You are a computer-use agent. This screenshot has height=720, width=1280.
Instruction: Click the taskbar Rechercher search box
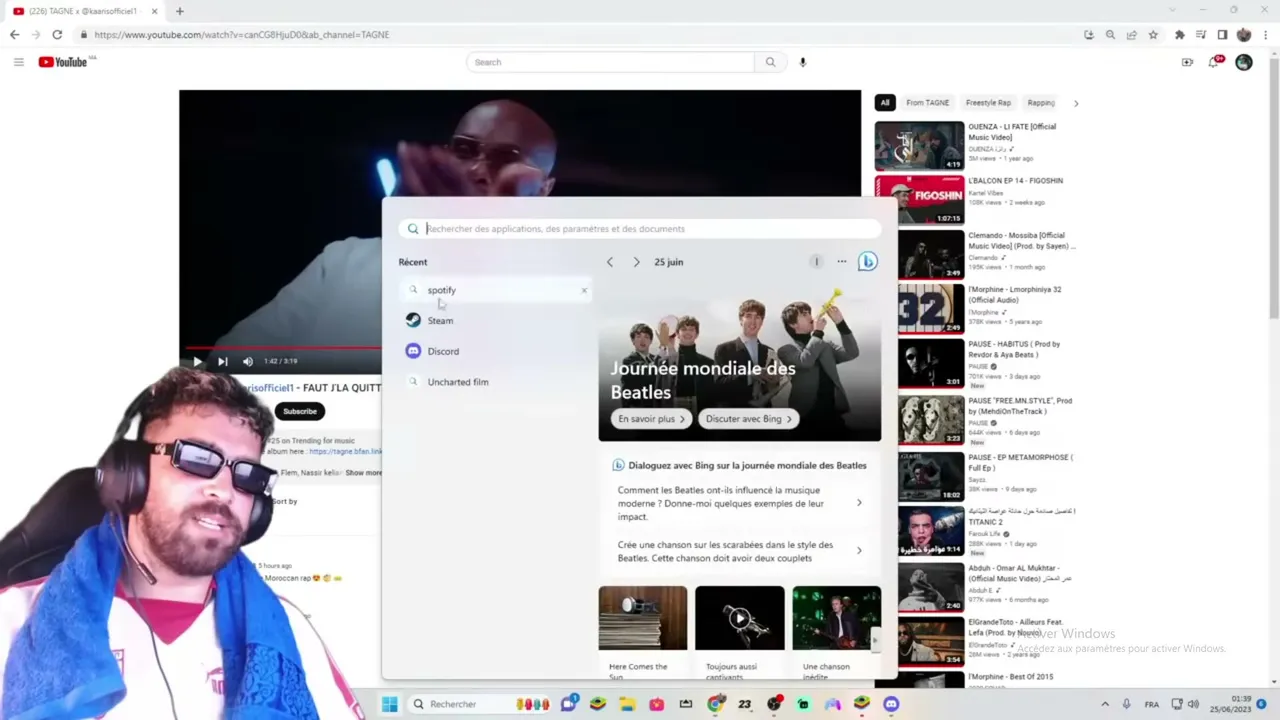pyautogui.click(x=481, y=704)
